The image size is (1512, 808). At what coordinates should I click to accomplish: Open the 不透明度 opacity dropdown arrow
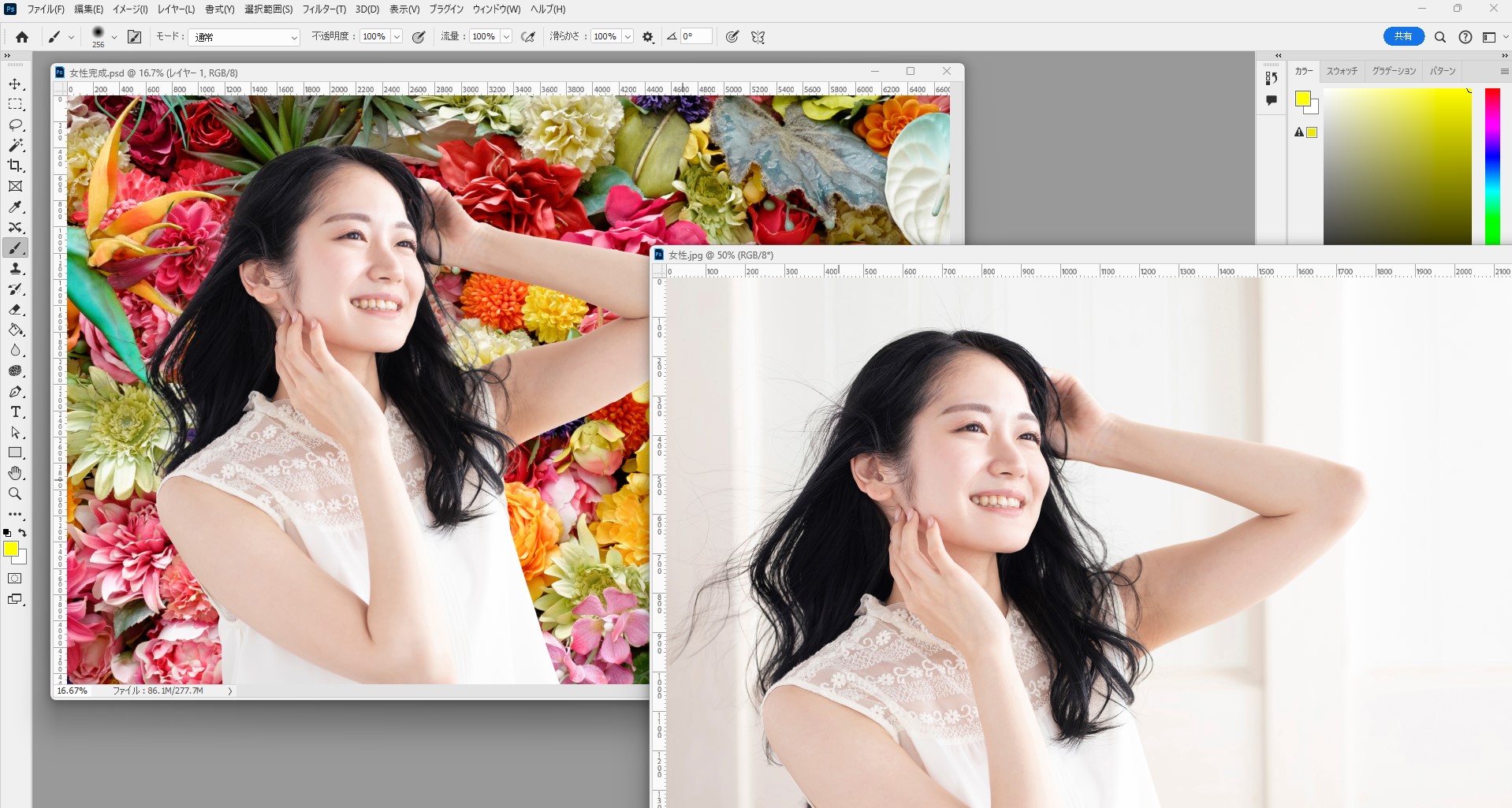(397, 37)
